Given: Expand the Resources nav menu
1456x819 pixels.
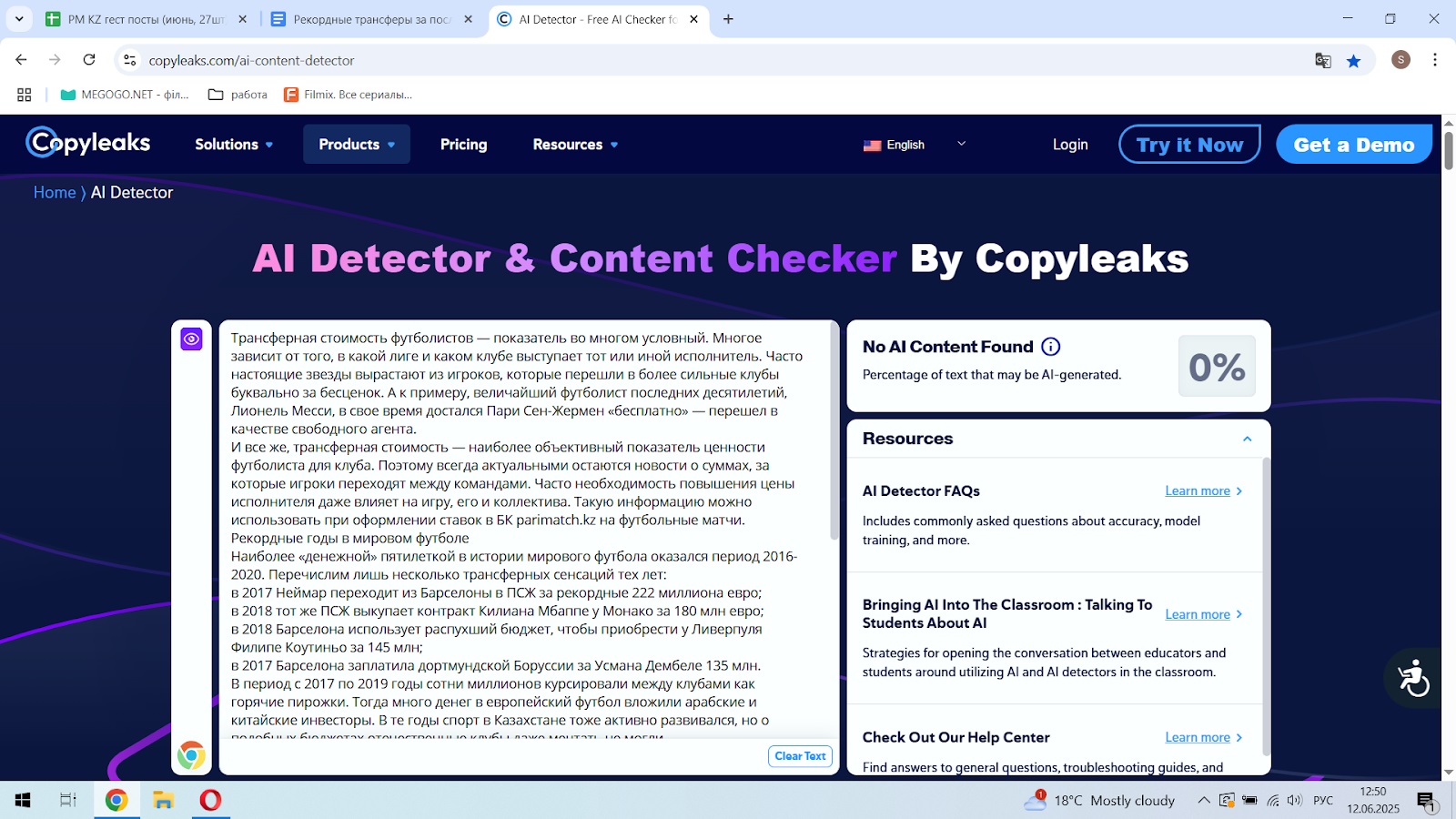Looking at the screenshot, I should tap(575, 145).
